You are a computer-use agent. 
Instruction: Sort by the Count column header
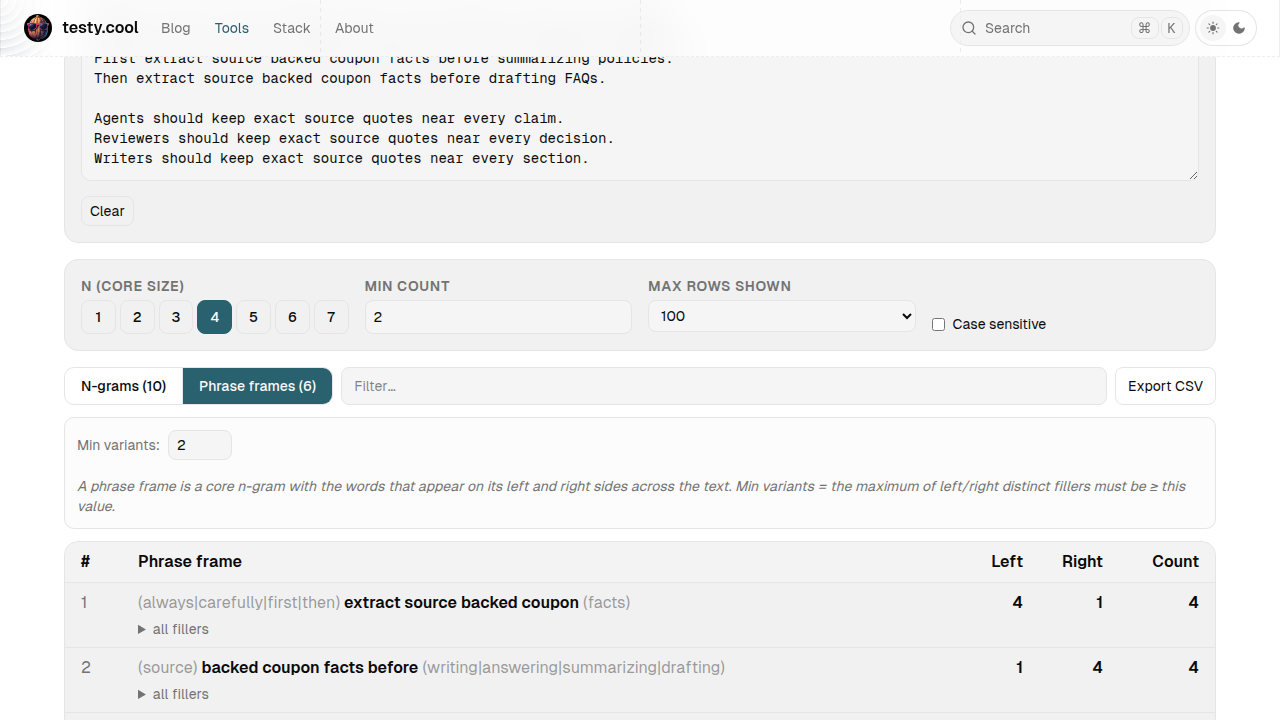pyautogui.click(x=1175, y=562)
